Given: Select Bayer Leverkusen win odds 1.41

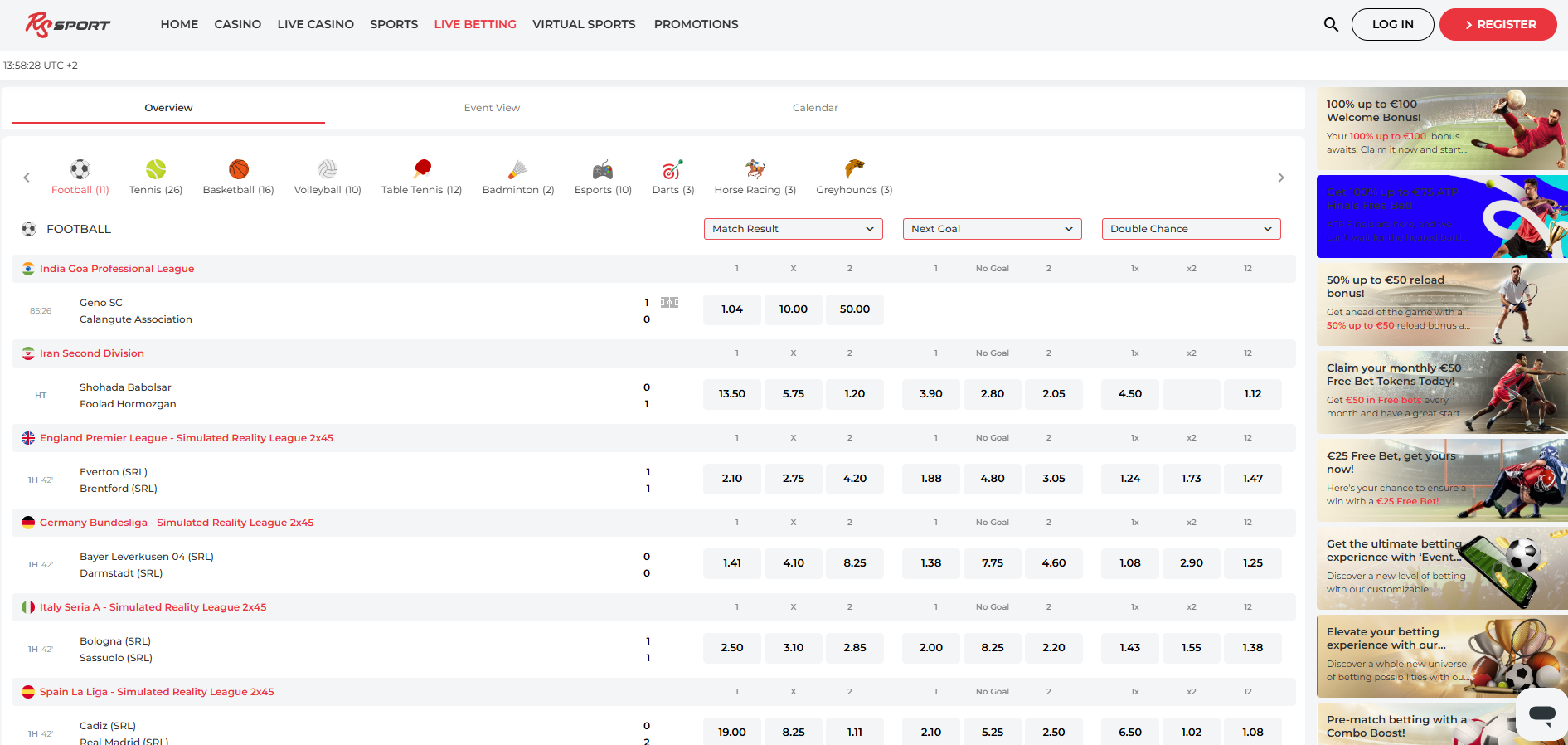Looking at the screenshot, I should click(x=732, y=563).
